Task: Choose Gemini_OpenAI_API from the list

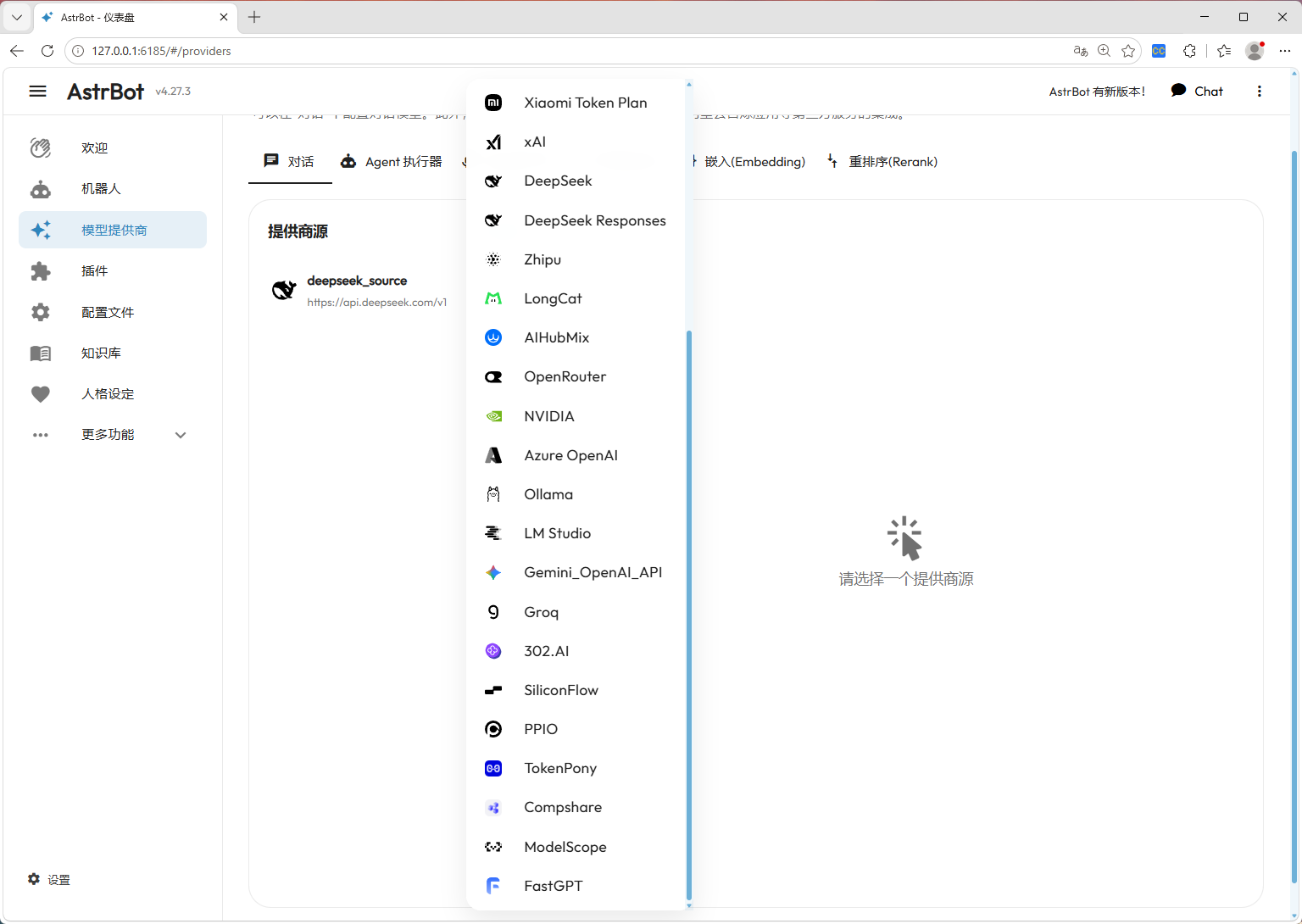Action: (x=576, y=572)
